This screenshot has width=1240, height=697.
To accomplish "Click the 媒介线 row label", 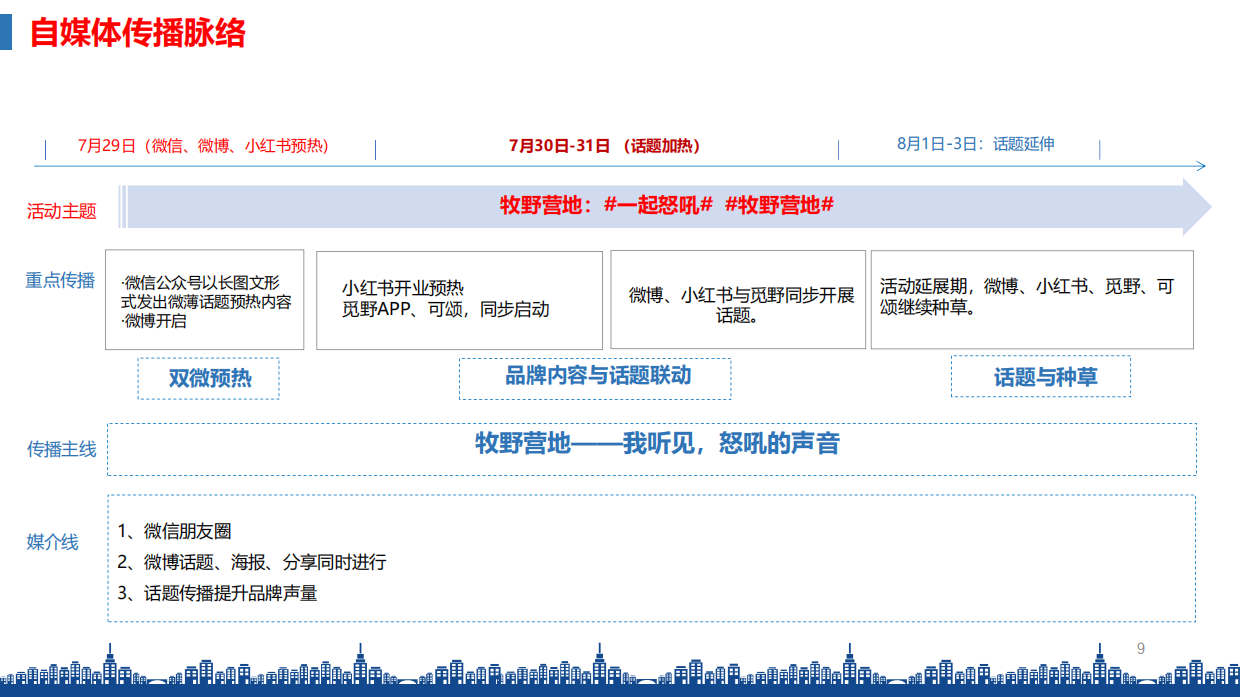I will click(x=52, y=542).
